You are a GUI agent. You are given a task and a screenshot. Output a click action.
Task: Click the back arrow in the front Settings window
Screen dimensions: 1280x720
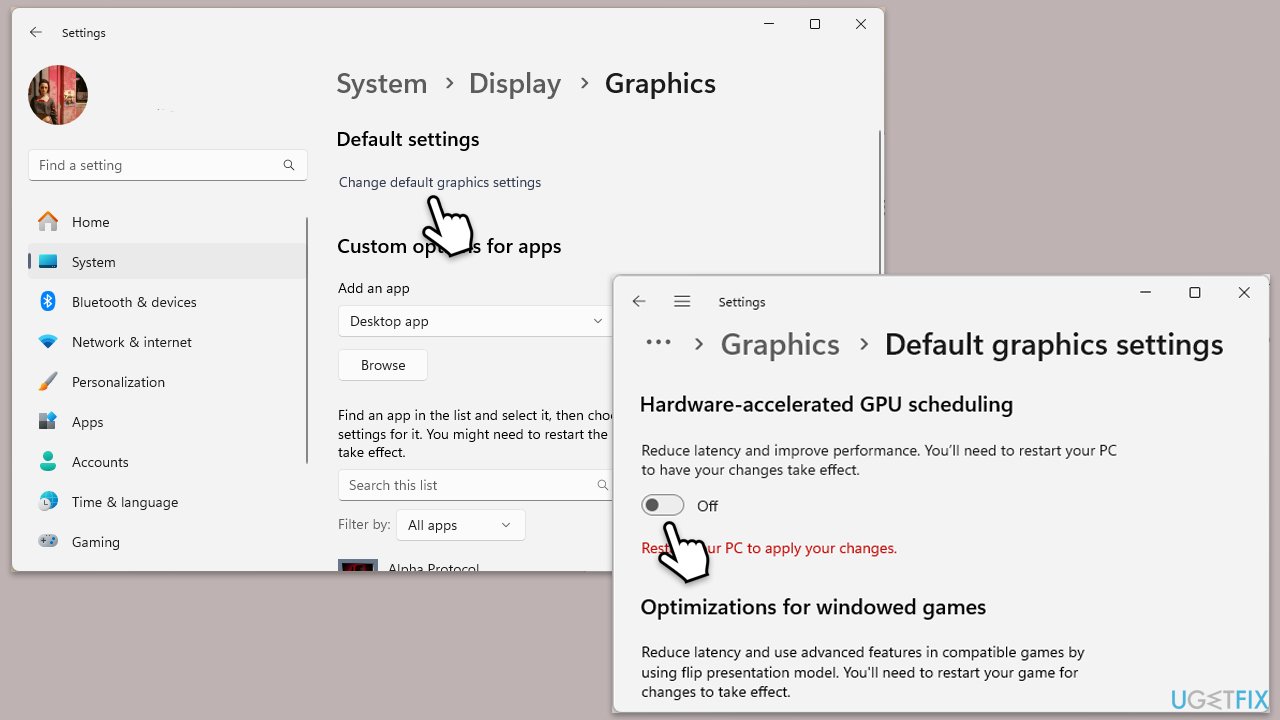(639, 301)
